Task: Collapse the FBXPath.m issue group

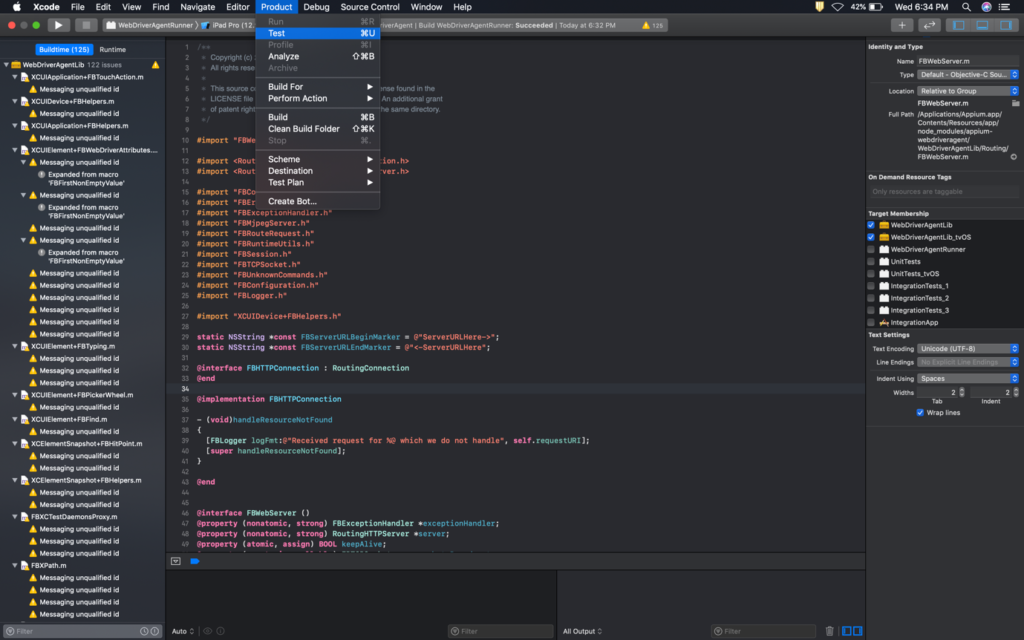Action: click(x=15, y=566)
